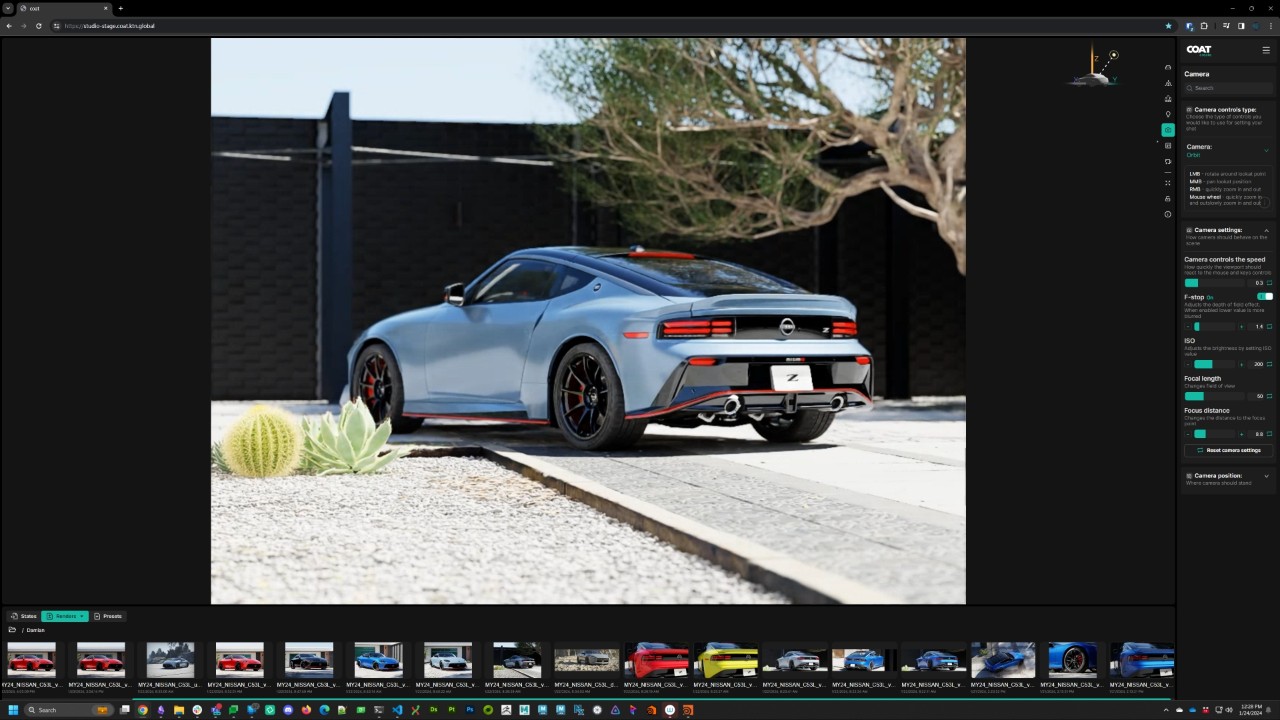The height and width of the screenshot is (720, 1280).
Task: Disable the F-stop toggle
Action: pos(1264,296)
